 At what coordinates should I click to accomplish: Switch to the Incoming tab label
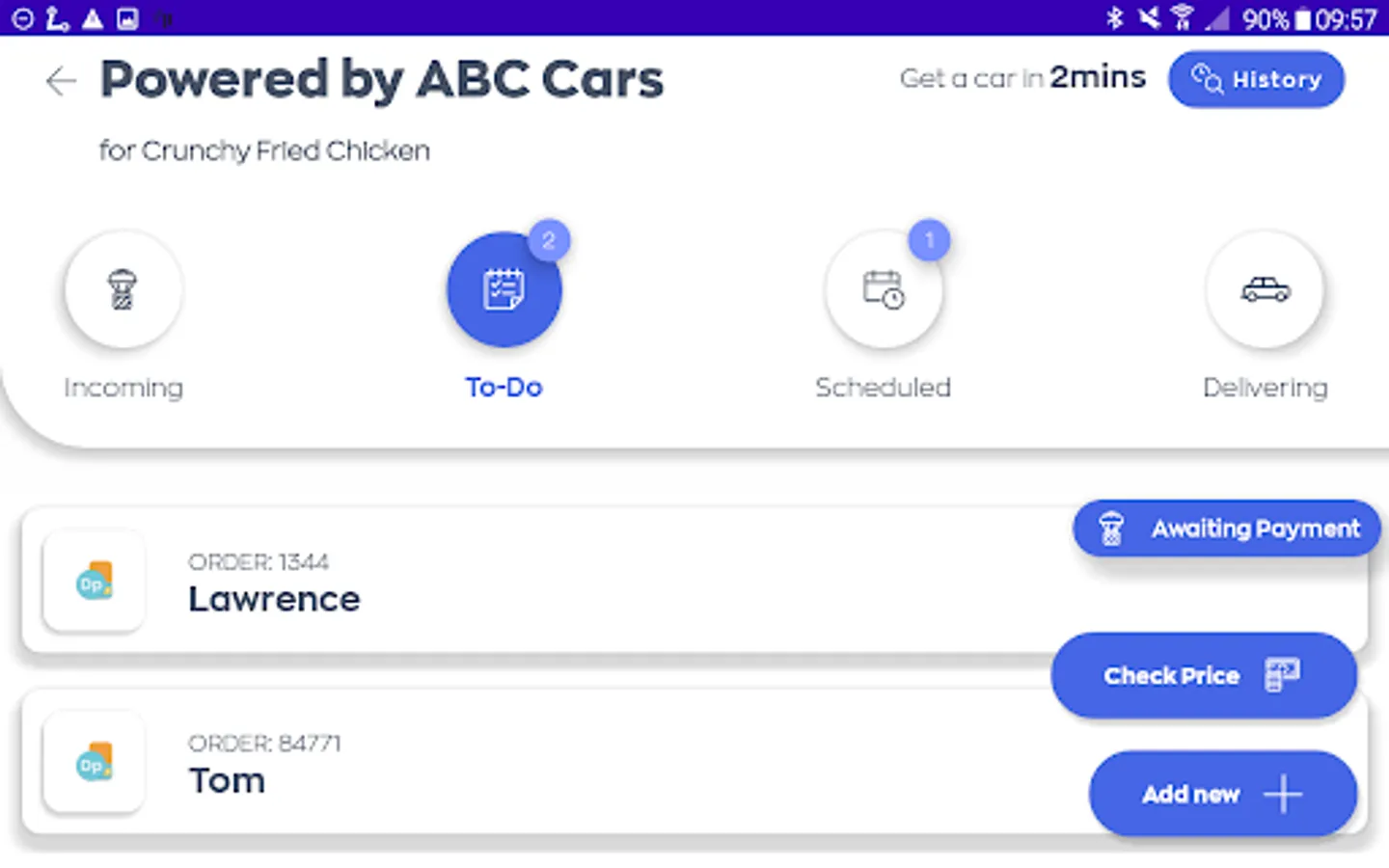pyautogui.click(x=123, y=388)
